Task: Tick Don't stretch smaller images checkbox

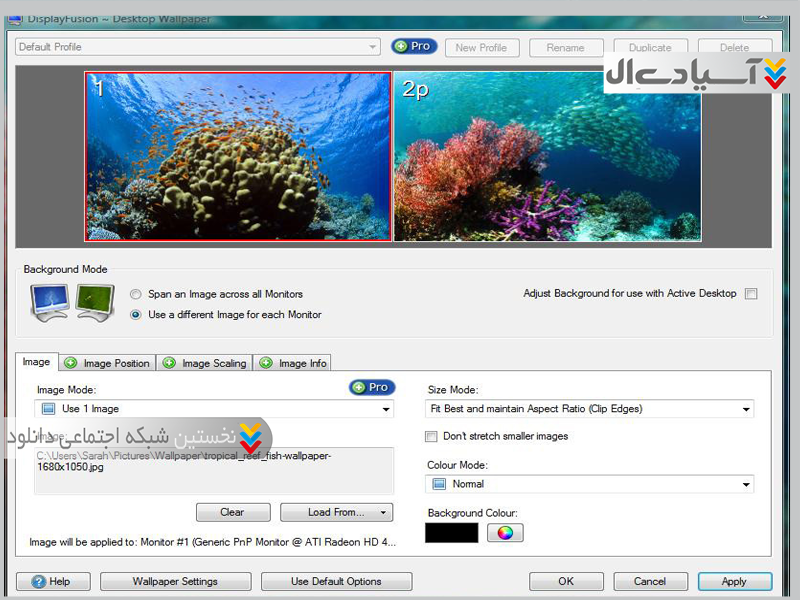Action: tap(432, 436)
